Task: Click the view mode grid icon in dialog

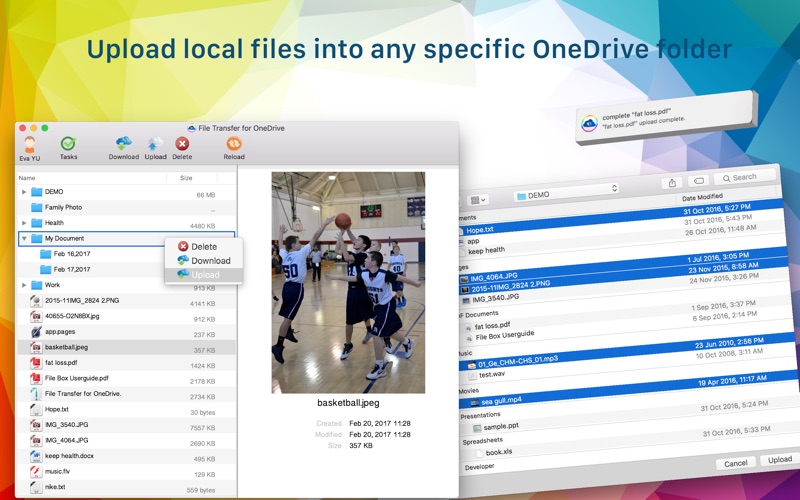Action: point(478,200)
